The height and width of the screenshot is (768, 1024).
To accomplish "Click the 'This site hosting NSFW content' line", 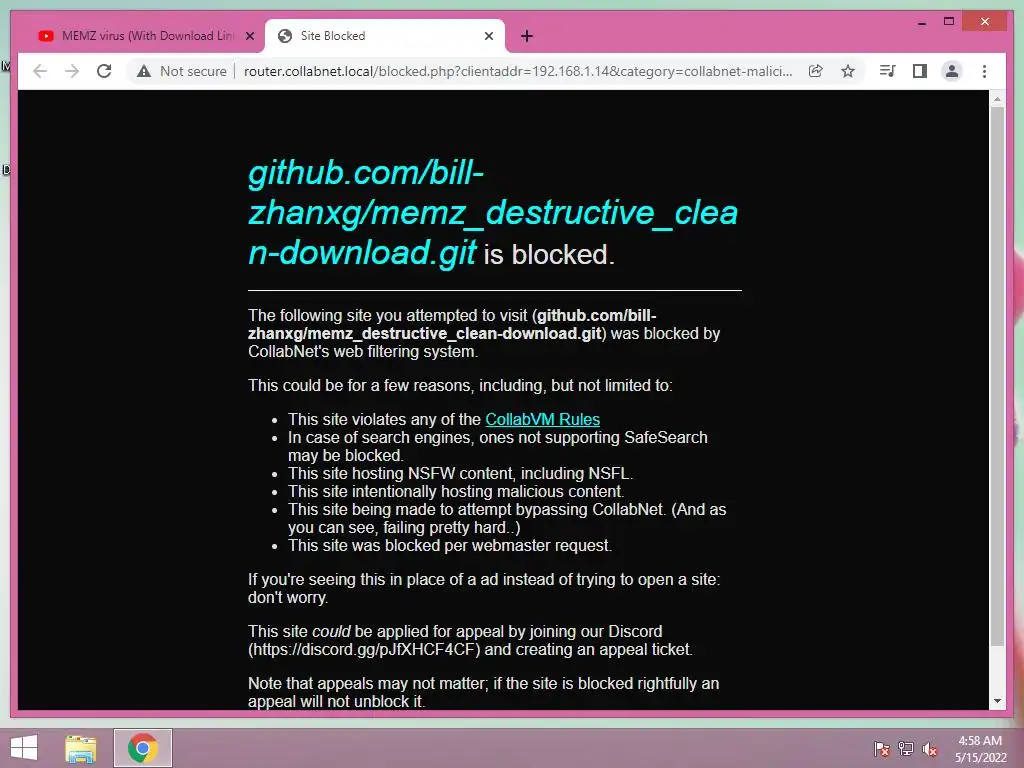I will click(460, 473).
